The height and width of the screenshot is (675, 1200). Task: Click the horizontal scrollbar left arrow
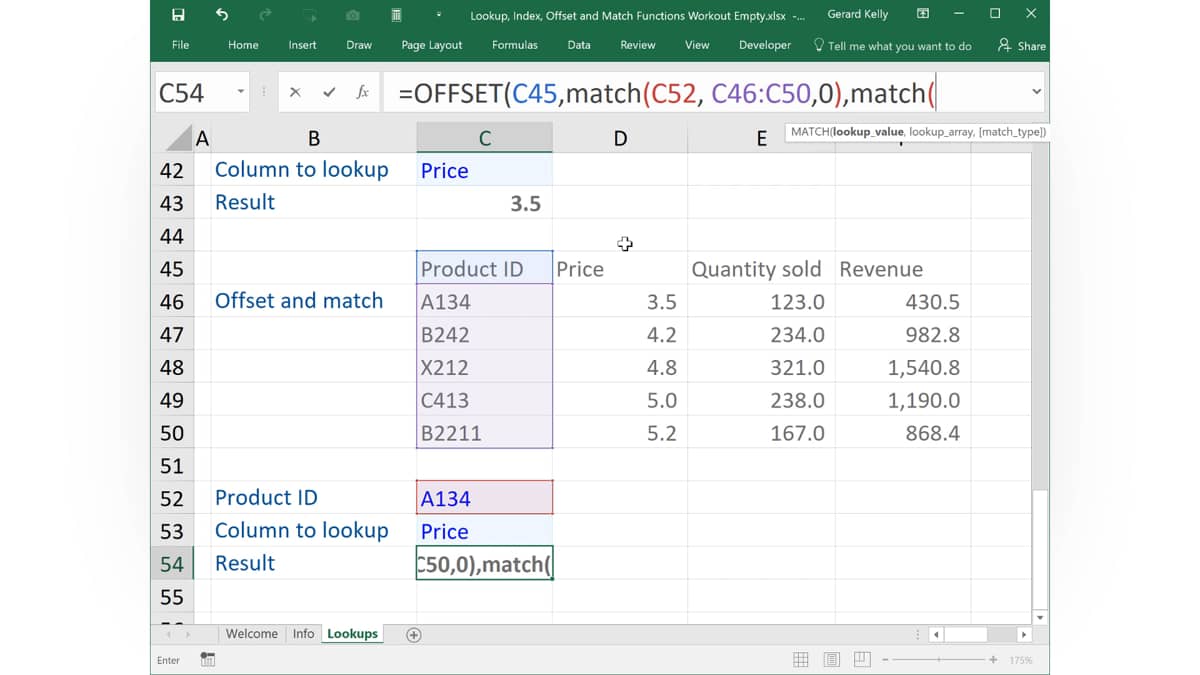(x=936, y=635)
